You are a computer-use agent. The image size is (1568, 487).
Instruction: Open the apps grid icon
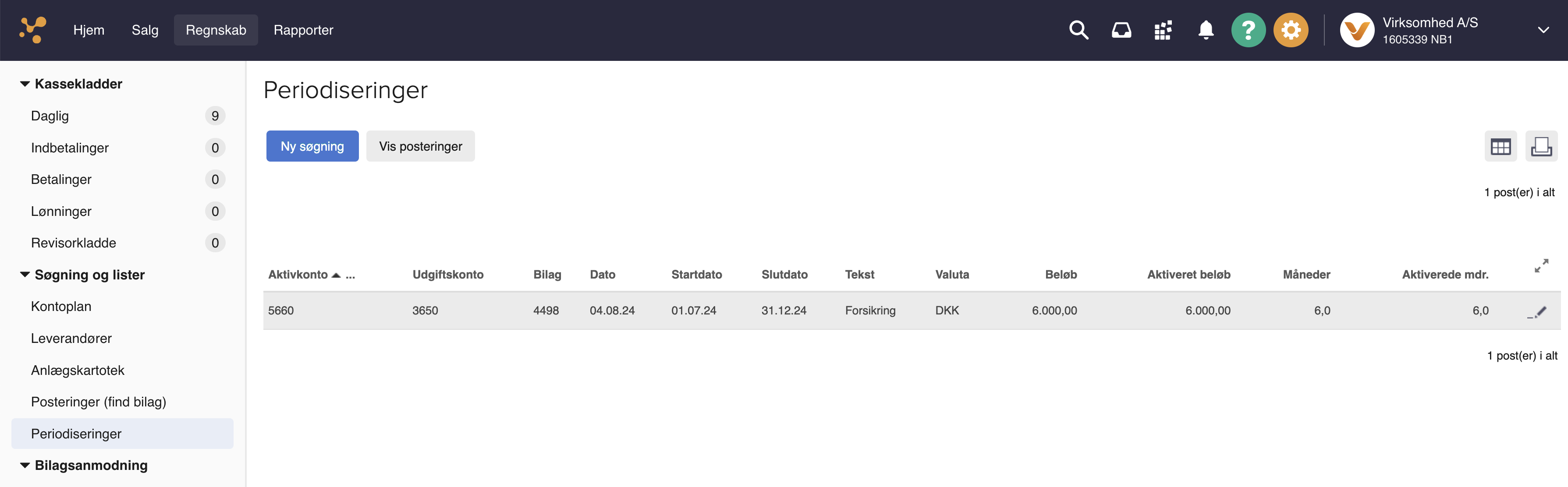1163,30
